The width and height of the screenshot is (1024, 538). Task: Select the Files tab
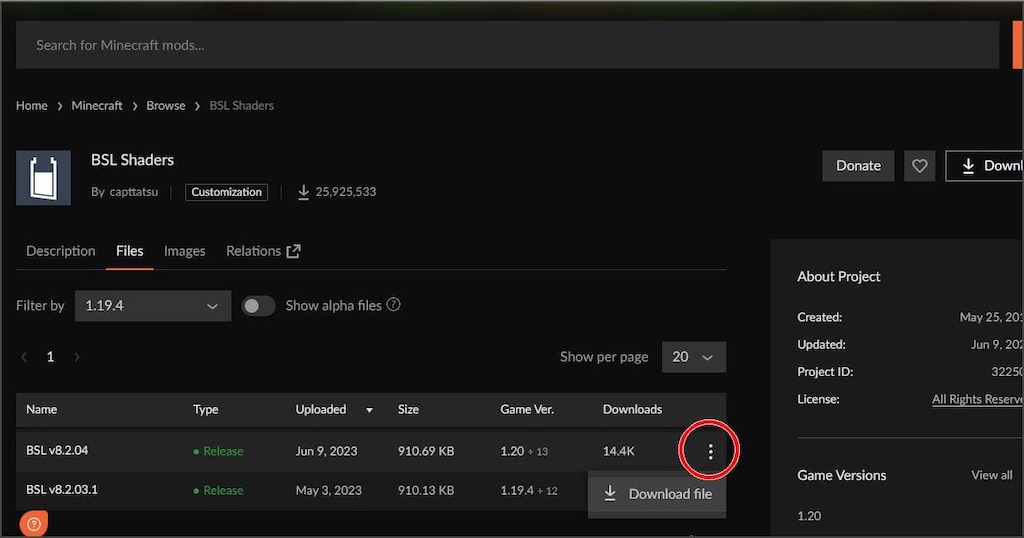coord(129,251)
